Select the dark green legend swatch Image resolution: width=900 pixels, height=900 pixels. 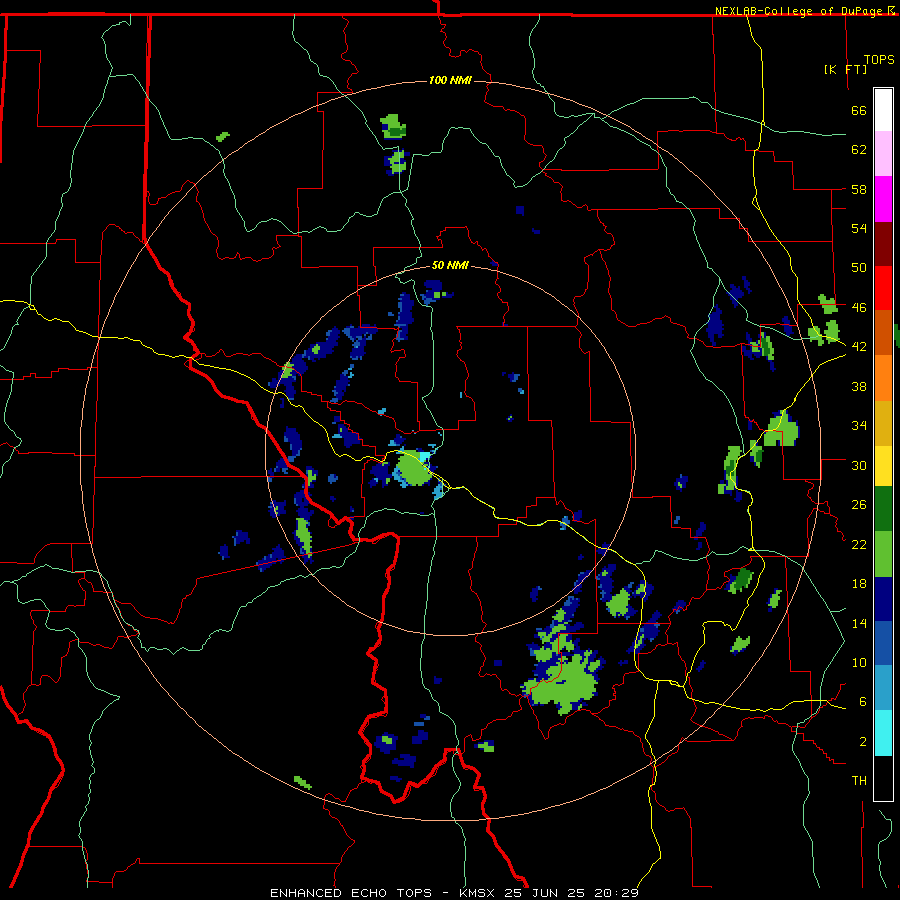pos(883,509)
